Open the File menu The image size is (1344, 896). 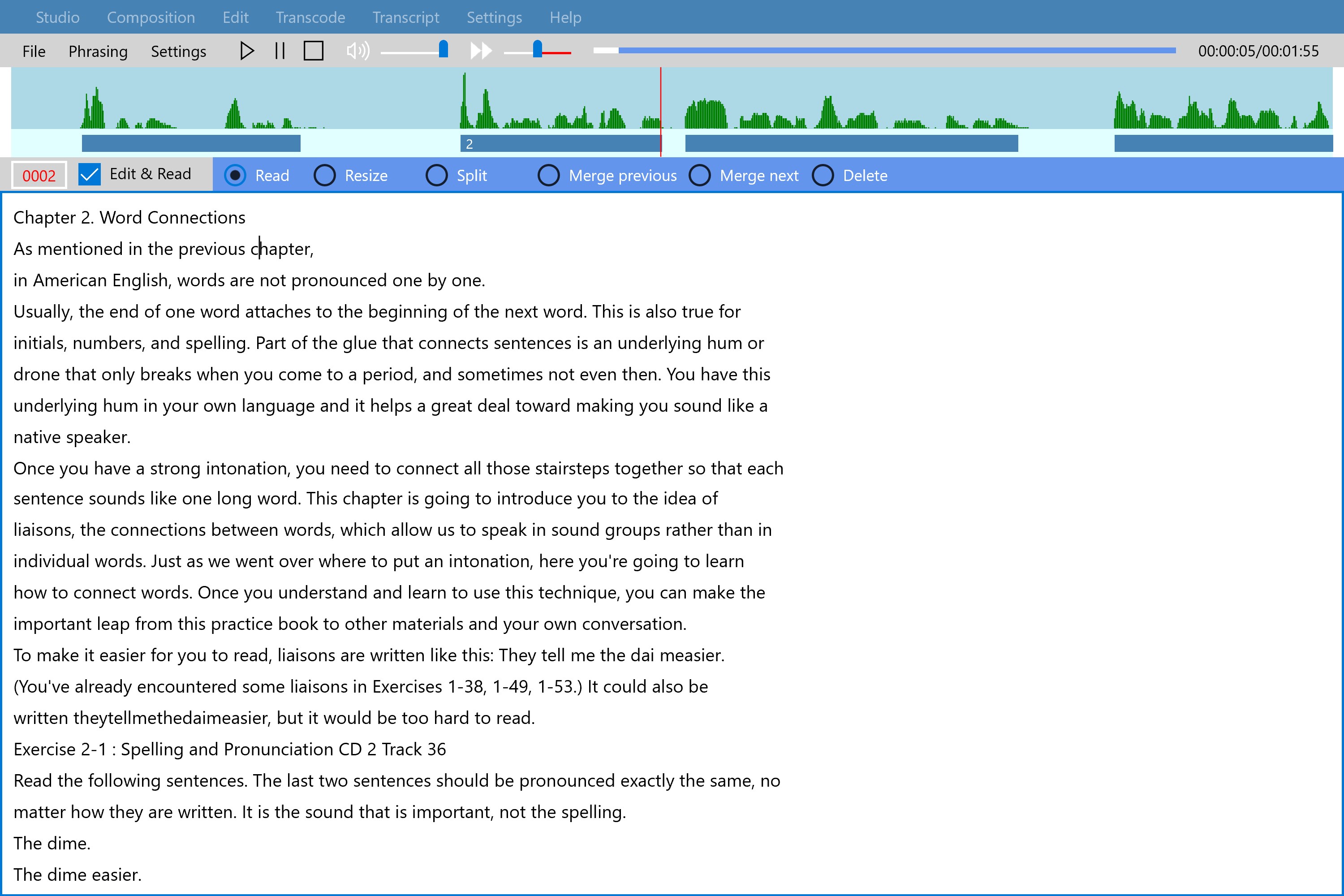pyautogui.click(x=34, y=52)
